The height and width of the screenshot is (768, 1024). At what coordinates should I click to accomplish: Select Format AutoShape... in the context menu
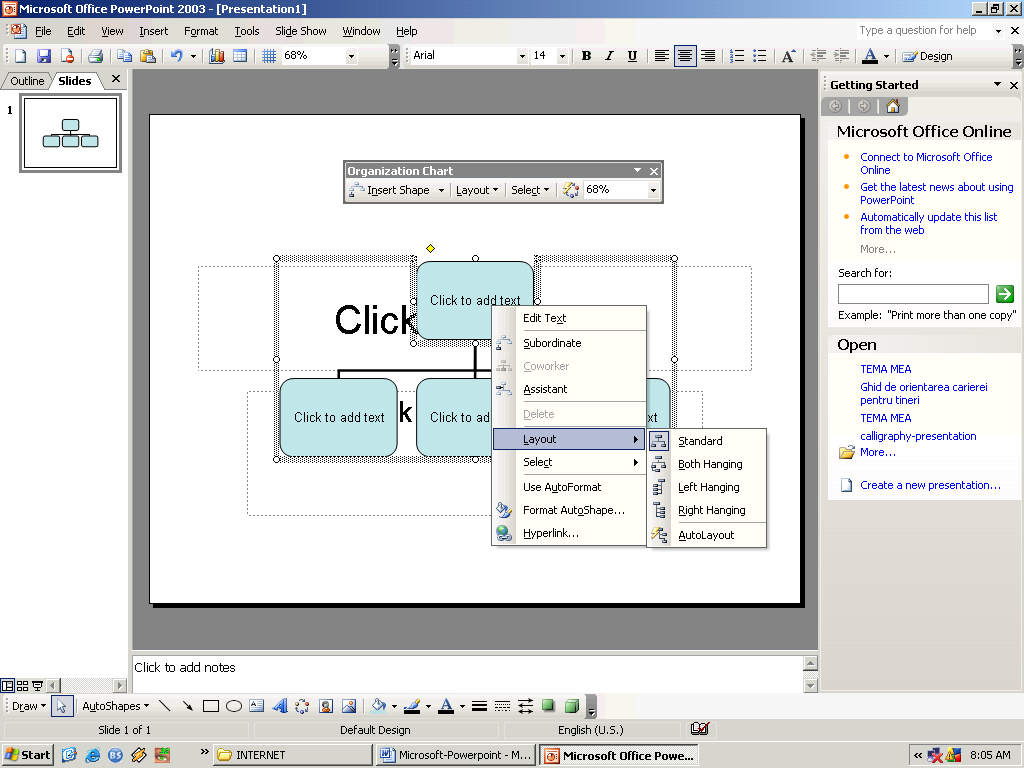click(569, 510)
